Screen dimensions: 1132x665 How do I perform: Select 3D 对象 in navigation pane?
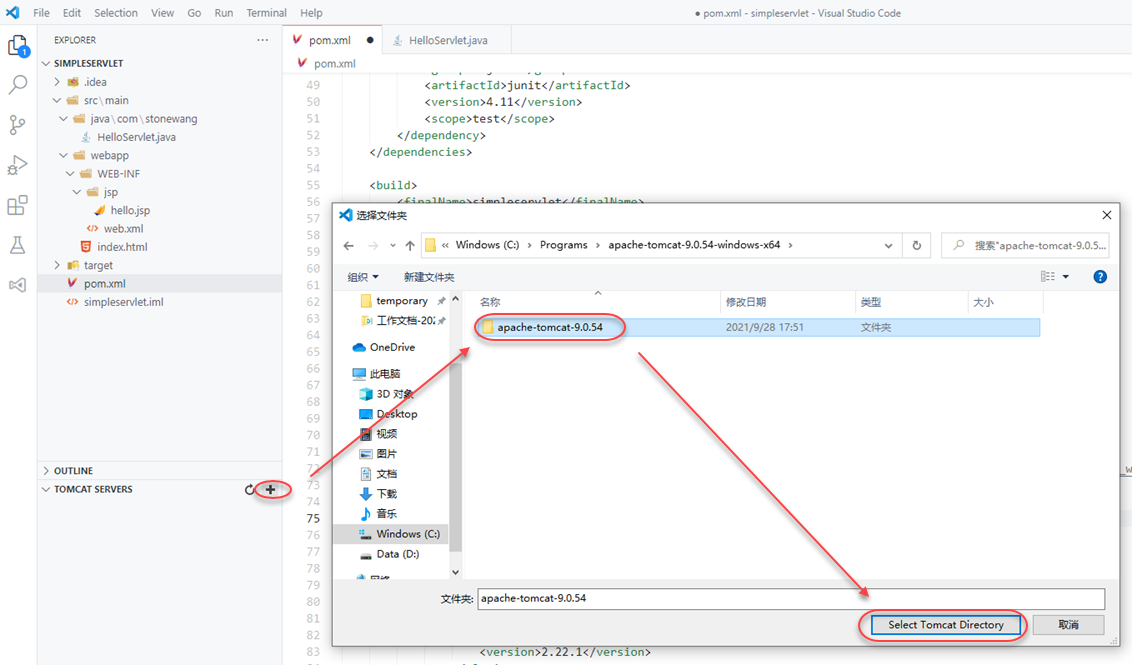coord(386,394)
